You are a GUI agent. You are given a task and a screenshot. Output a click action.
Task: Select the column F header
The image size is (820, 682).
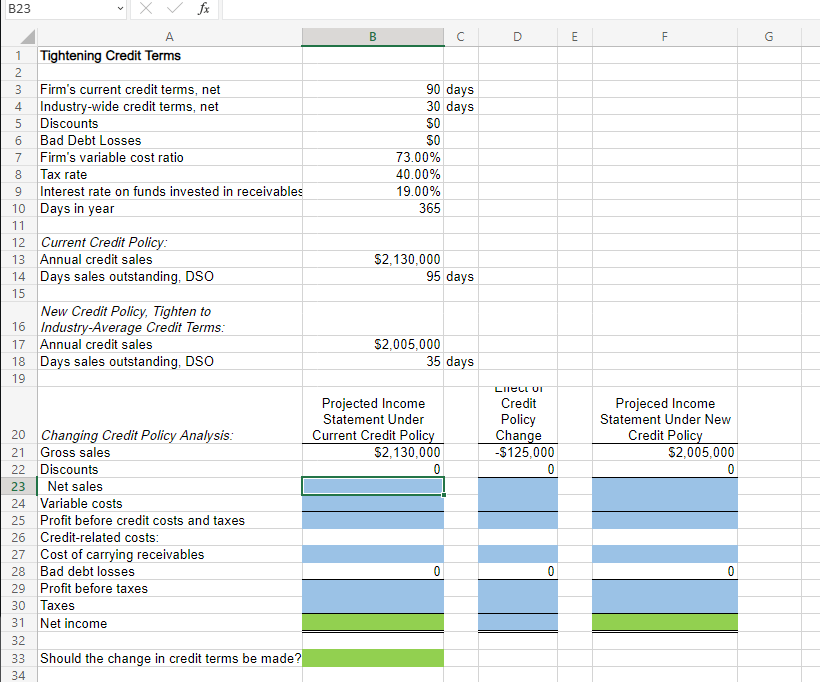(664, 35)
